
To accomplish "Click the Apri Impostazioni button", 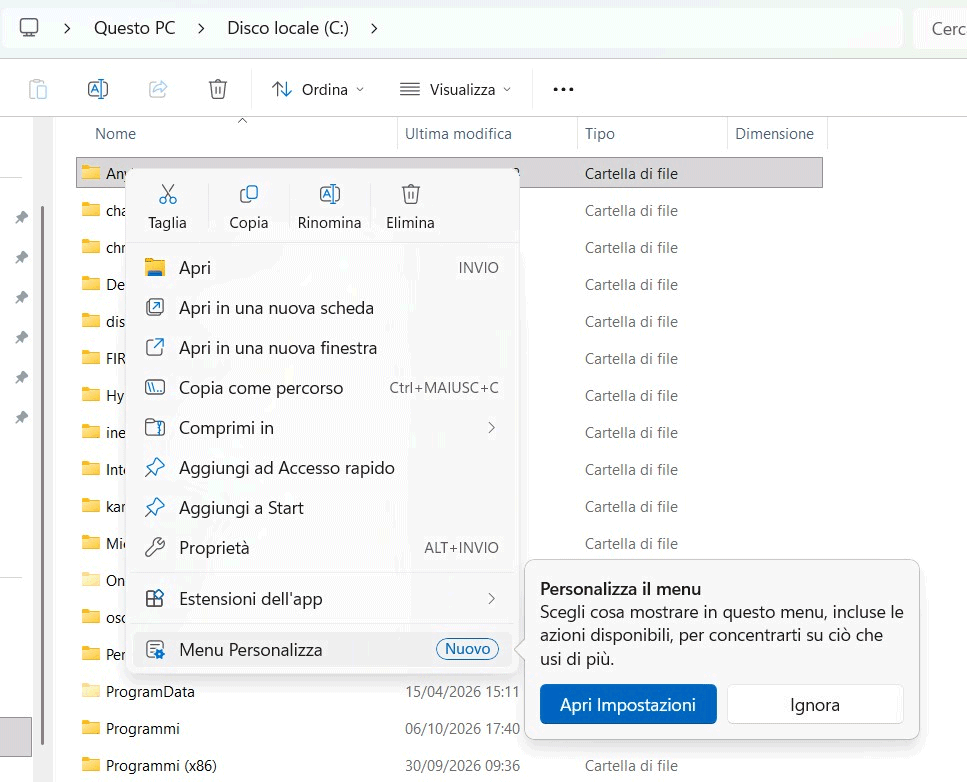I will pos(628,704).
